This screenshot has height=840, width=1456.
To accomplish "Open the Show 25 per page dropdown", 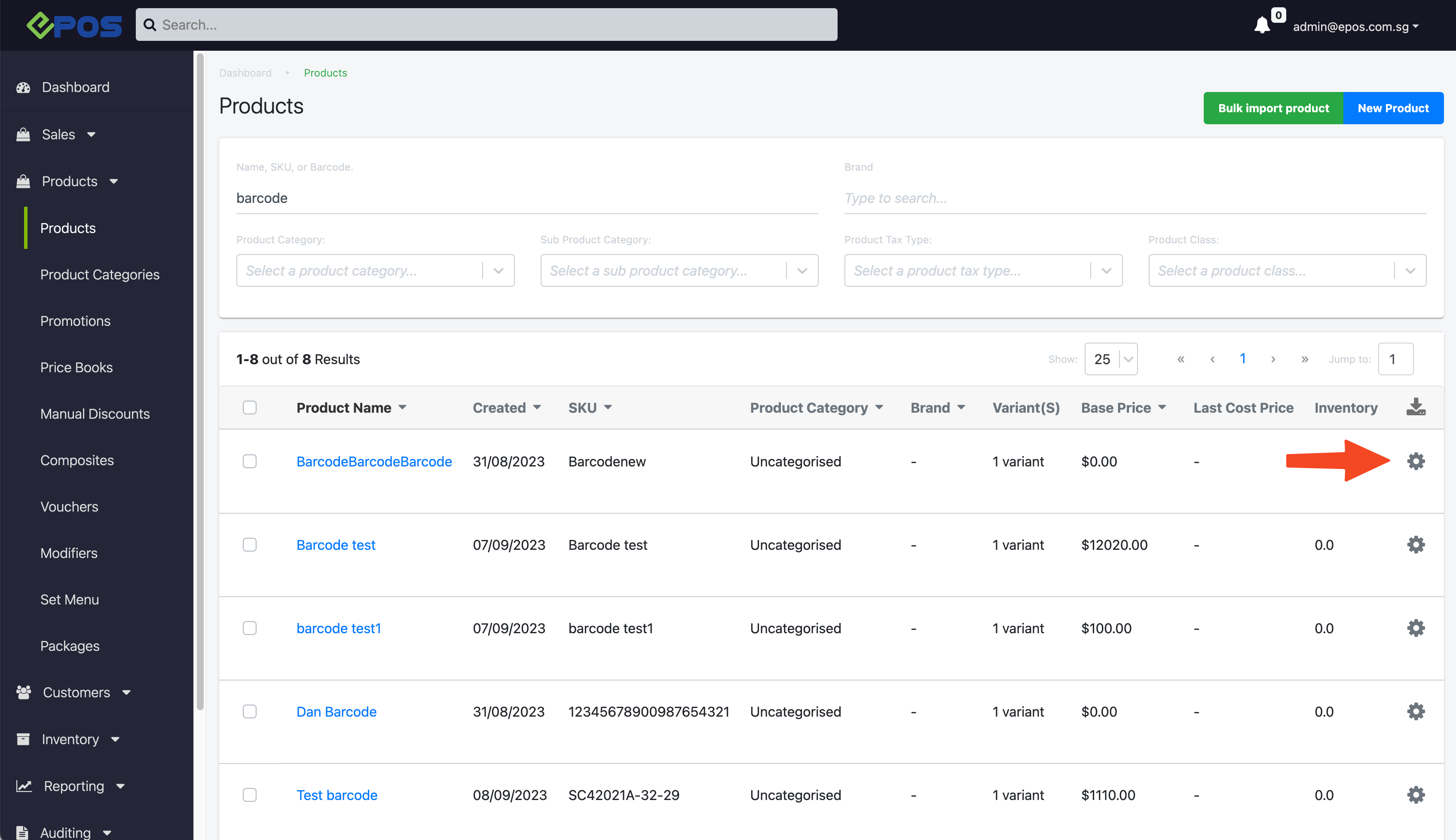I will (1110, 359).
